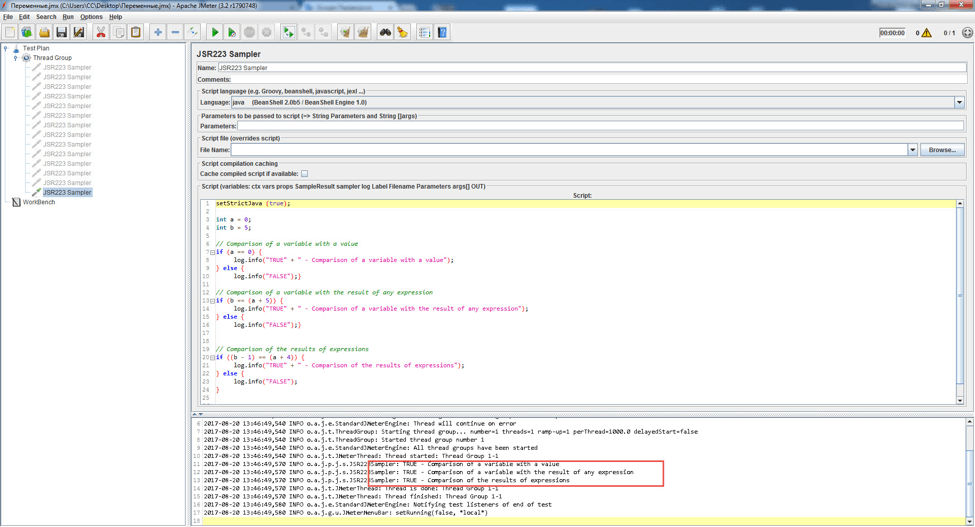Screen dimensions: 975x527
Task: Open the script Language dropdown arrow
Action: click(959, 103)
